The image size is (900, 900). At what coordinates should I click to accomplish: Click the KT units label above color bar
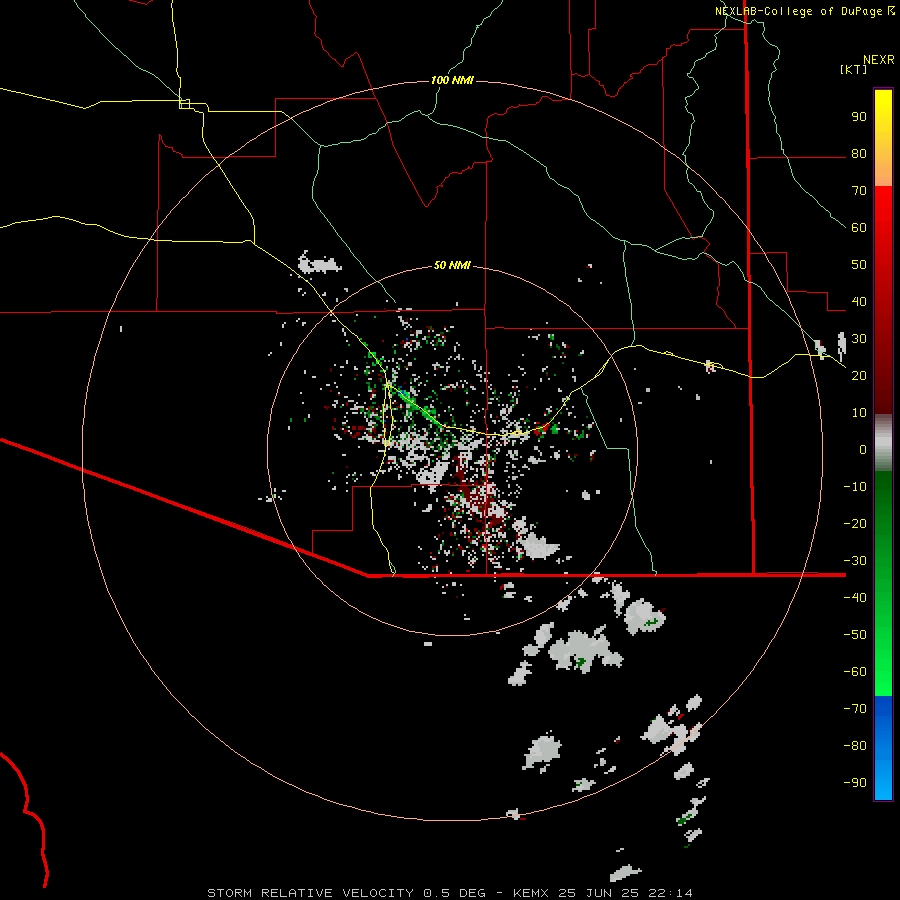854,69
